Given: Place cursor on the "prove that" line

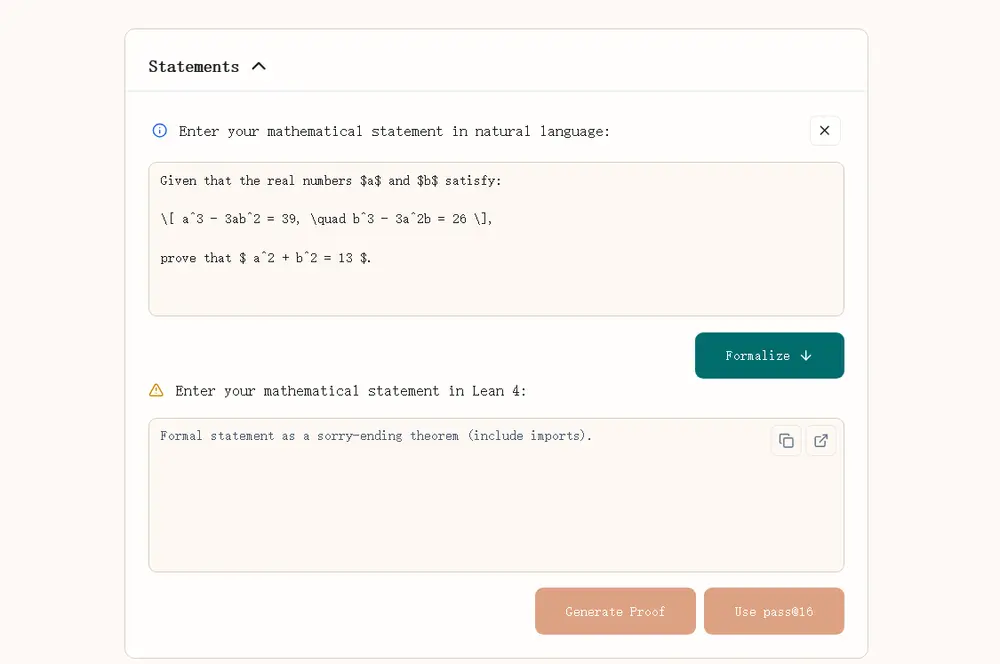Looking at the screenshot, I should pyautogui.click(x=265, y=258).
